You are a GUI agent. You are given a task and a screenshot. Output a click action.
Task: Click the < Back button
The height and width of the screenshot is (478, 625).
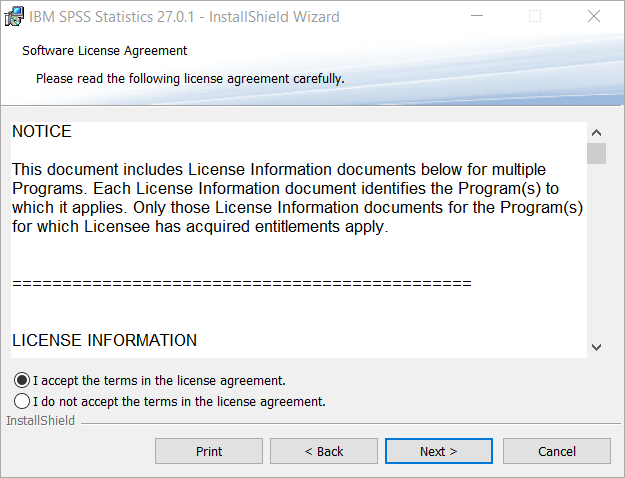pyautogui.click(x=324, y=451)
